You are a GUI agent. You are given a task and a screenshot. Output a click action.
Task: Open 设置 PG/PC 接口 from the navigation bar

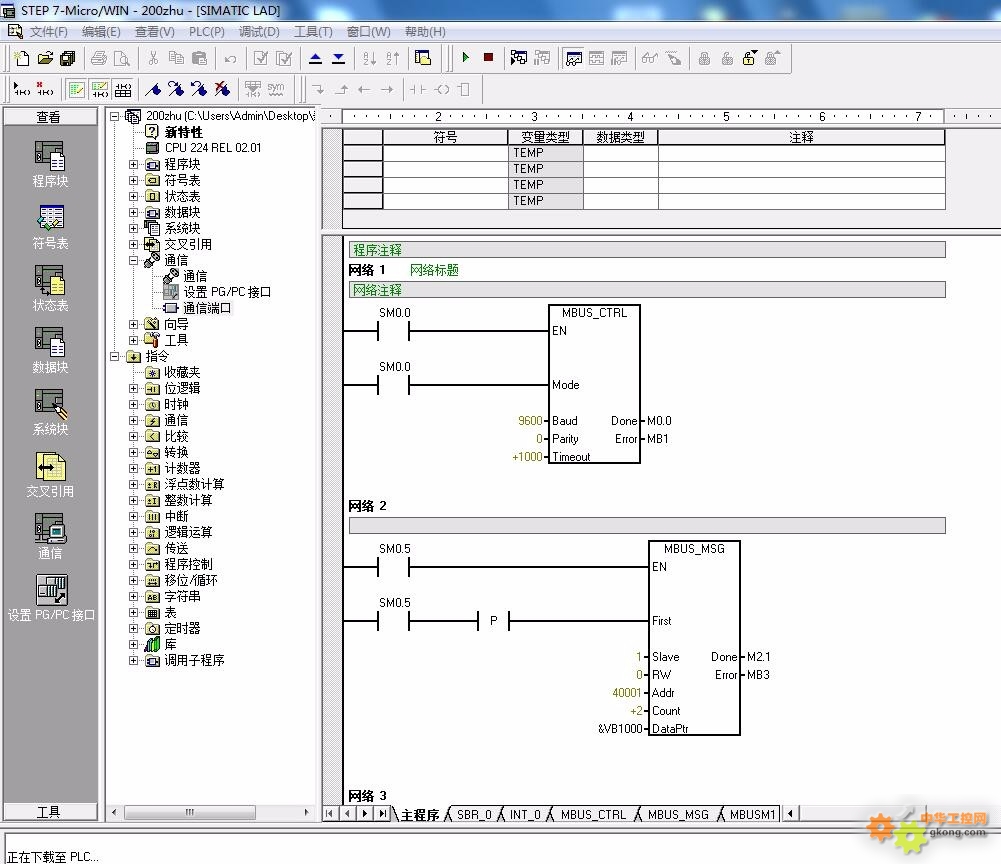(51, 598)
